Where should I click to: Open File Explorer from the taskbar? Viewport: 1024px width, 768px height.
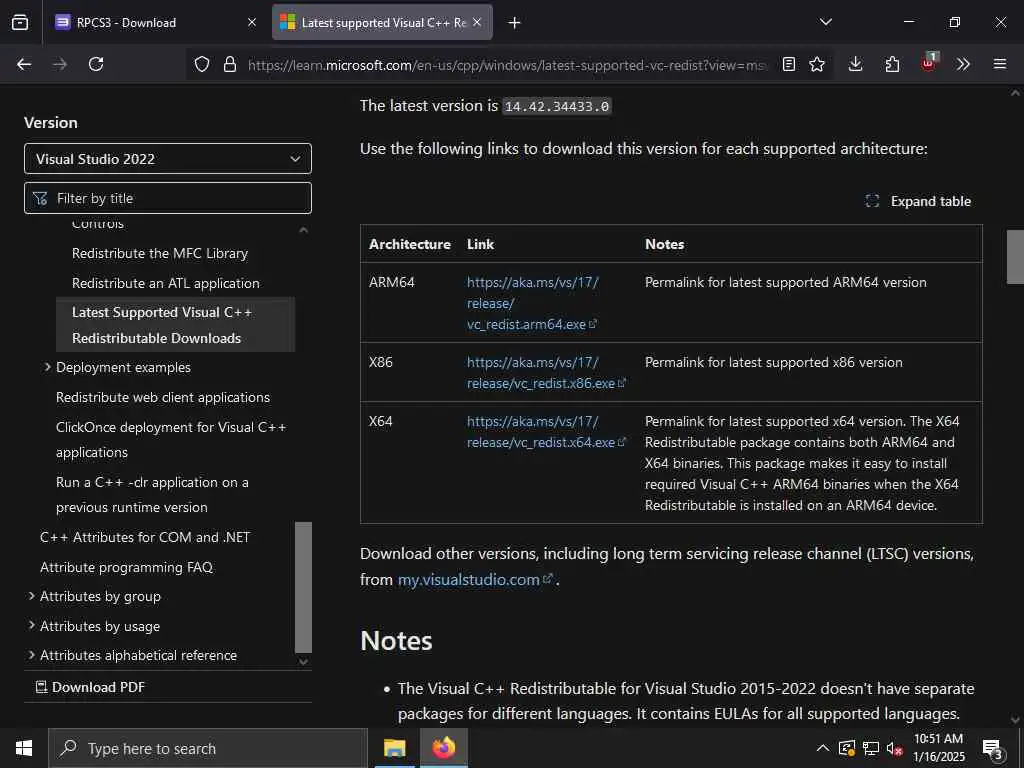(x=394, y=748)
